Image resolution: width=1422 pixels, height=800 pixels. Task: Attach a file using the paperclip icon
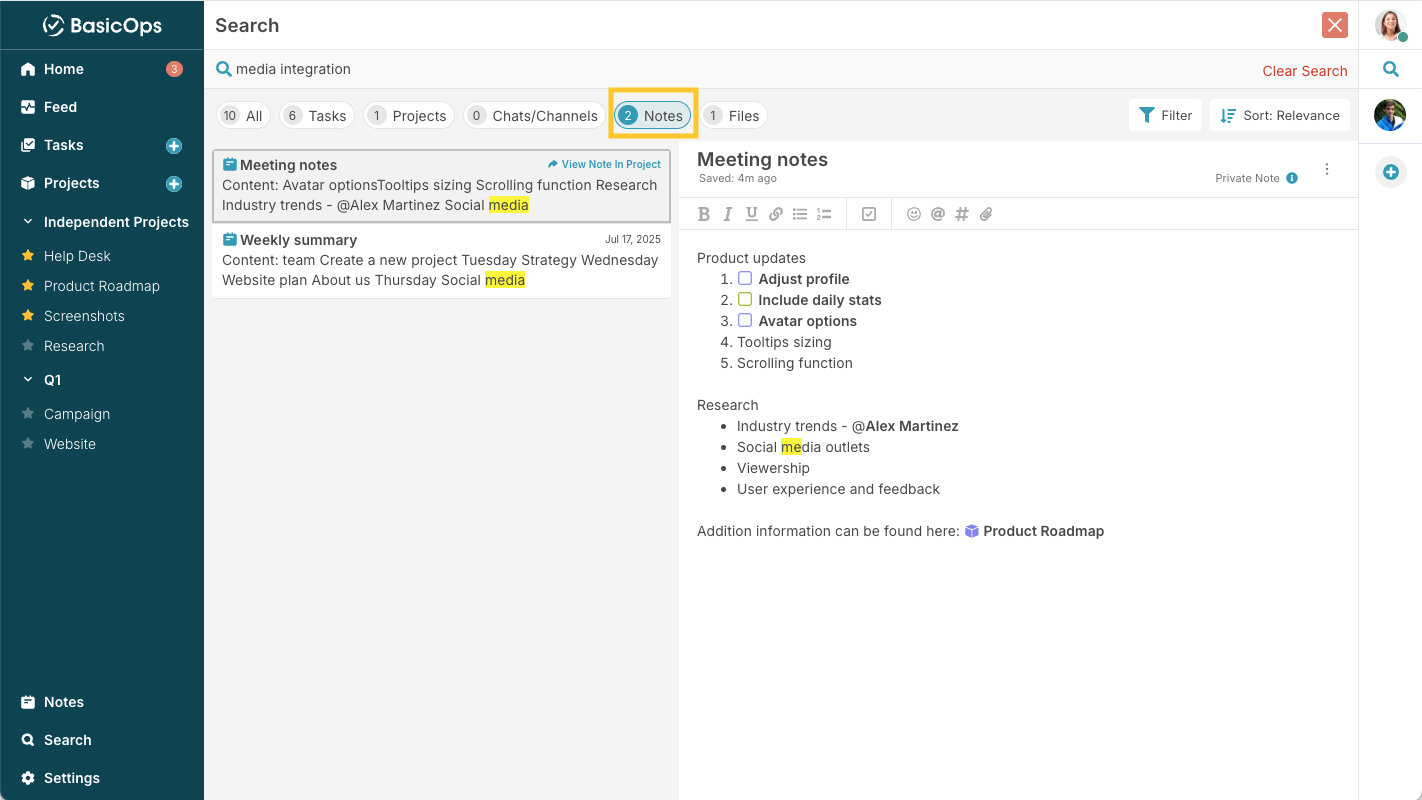(986, 214)
